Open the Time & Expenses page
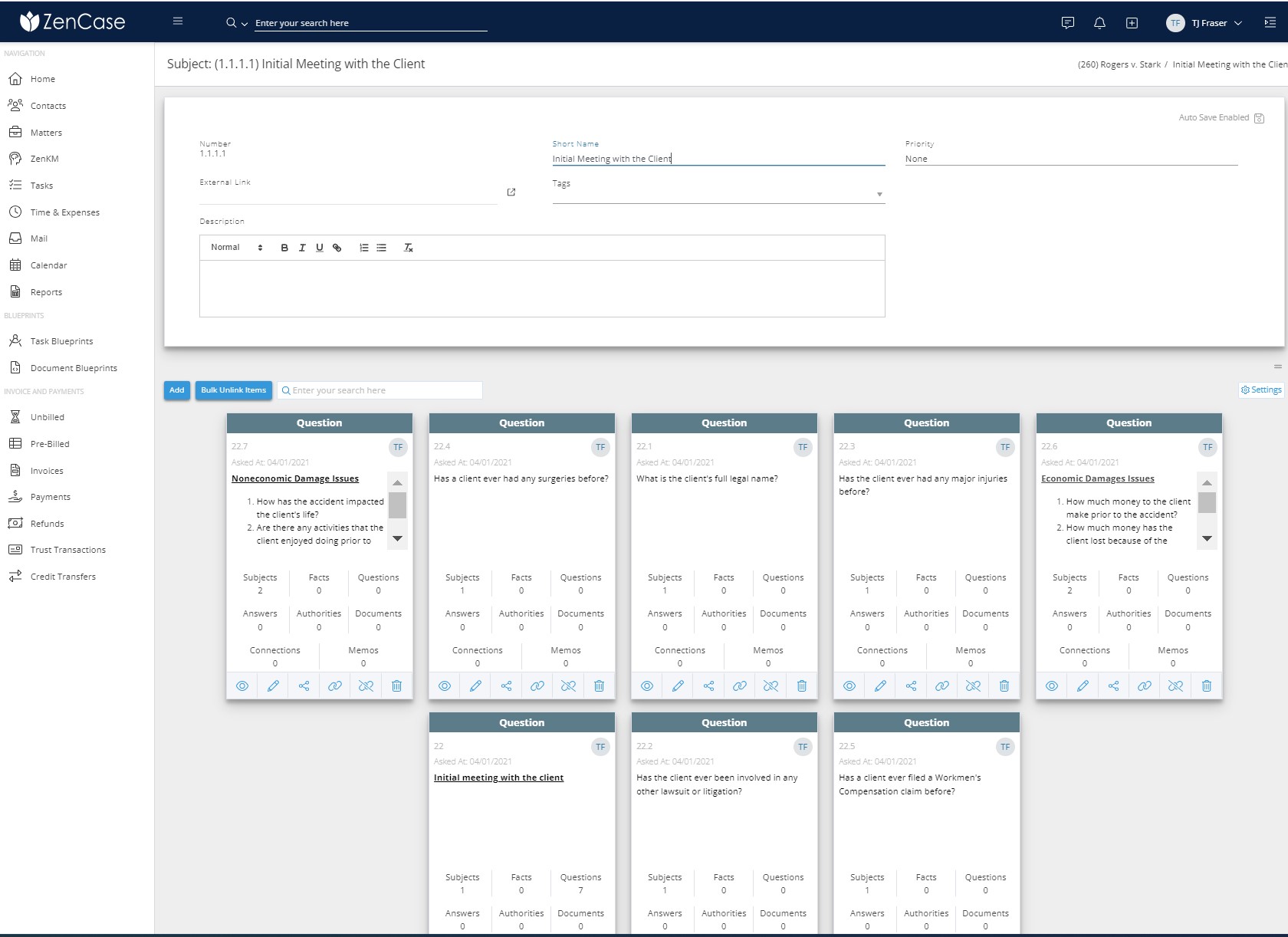The height and width of the screenshot is (937, 1288). click(65, 212)
